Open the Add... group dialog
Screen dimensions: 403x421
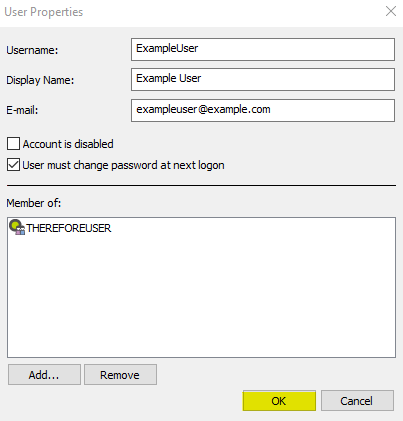[44, 375]
